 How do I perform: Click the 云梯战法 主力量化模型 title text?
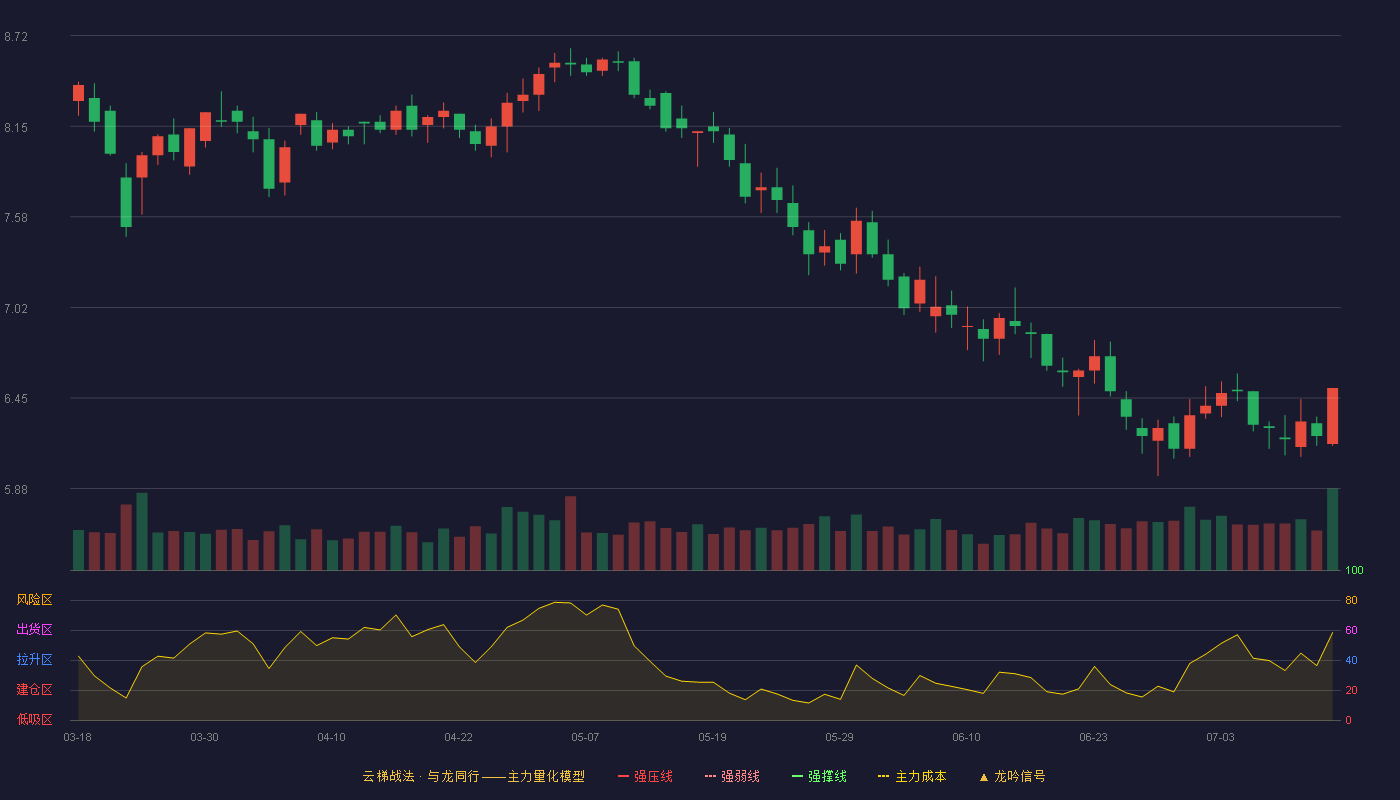(473, 776)
